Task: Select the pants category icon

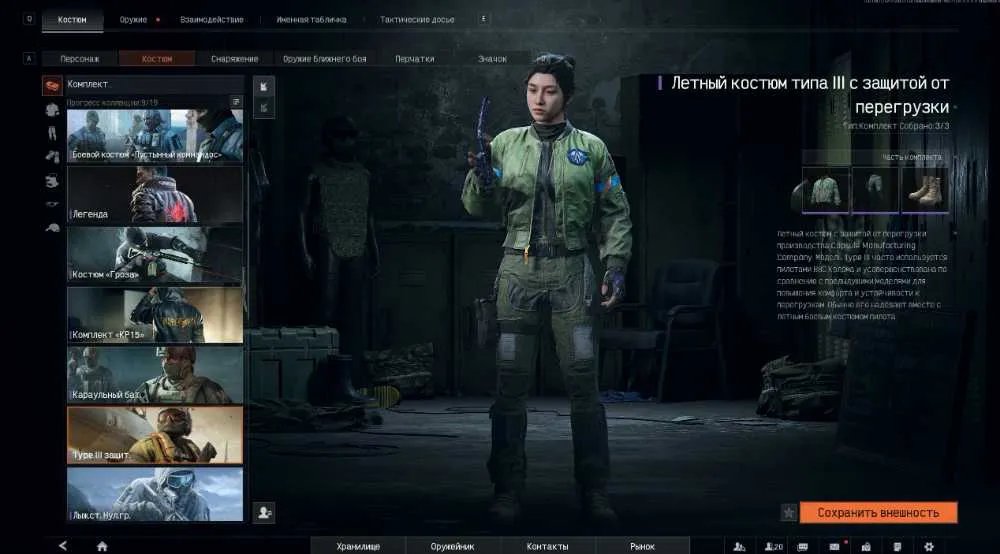Action: click(x=52, y=133)
